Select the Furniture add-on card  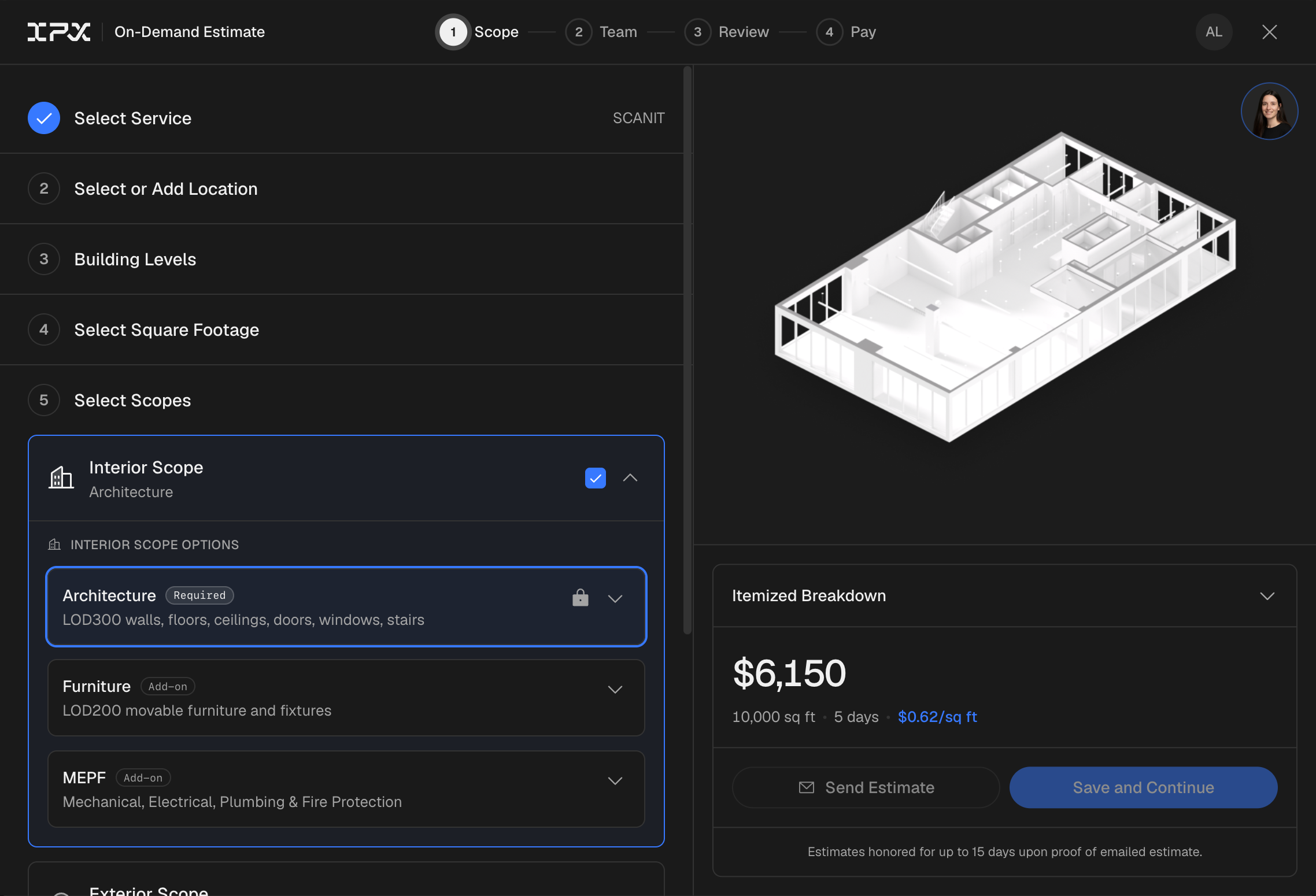click(346, 698)
